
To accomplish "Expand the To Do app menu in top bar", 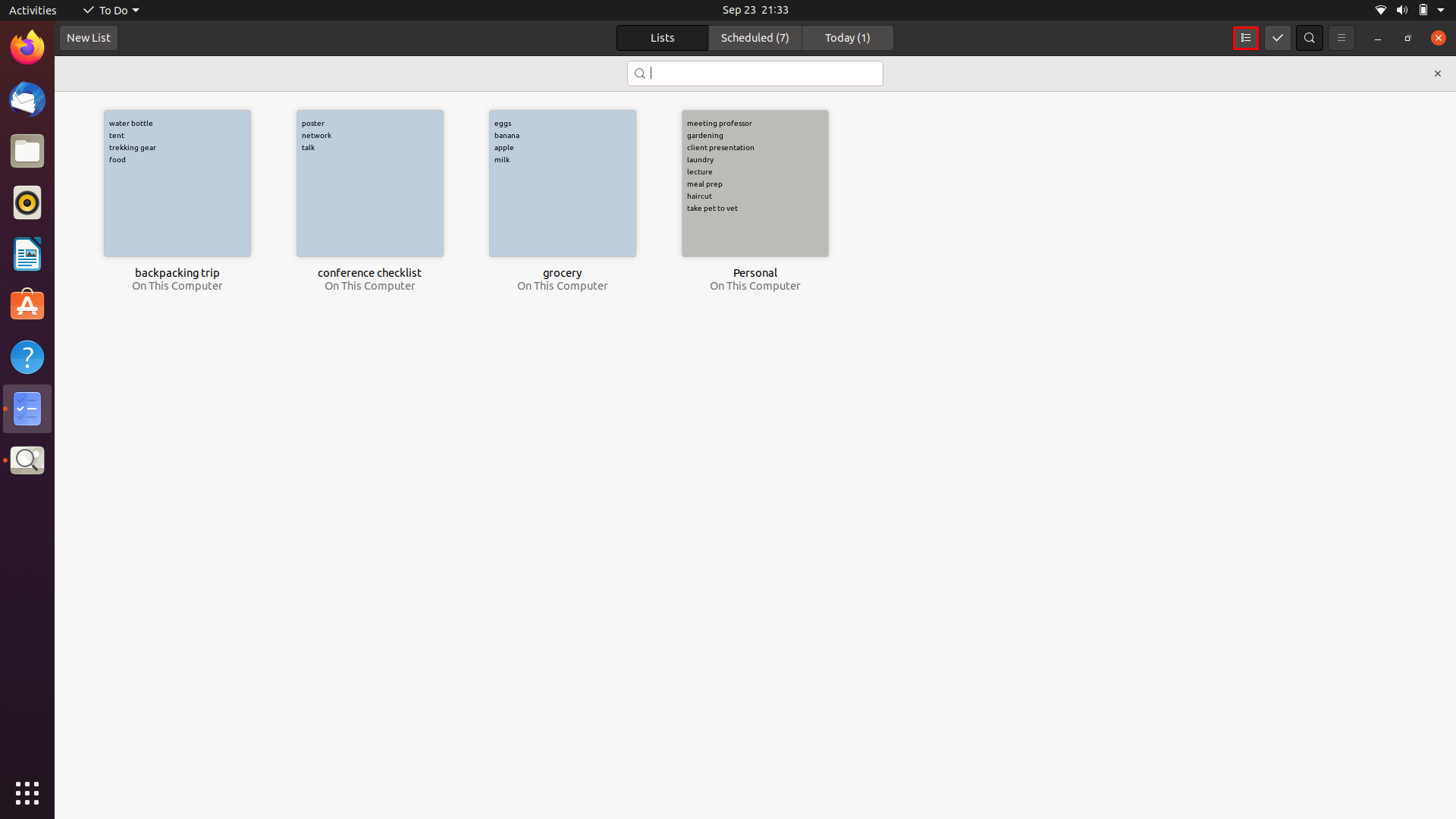I will click(111, 10).
